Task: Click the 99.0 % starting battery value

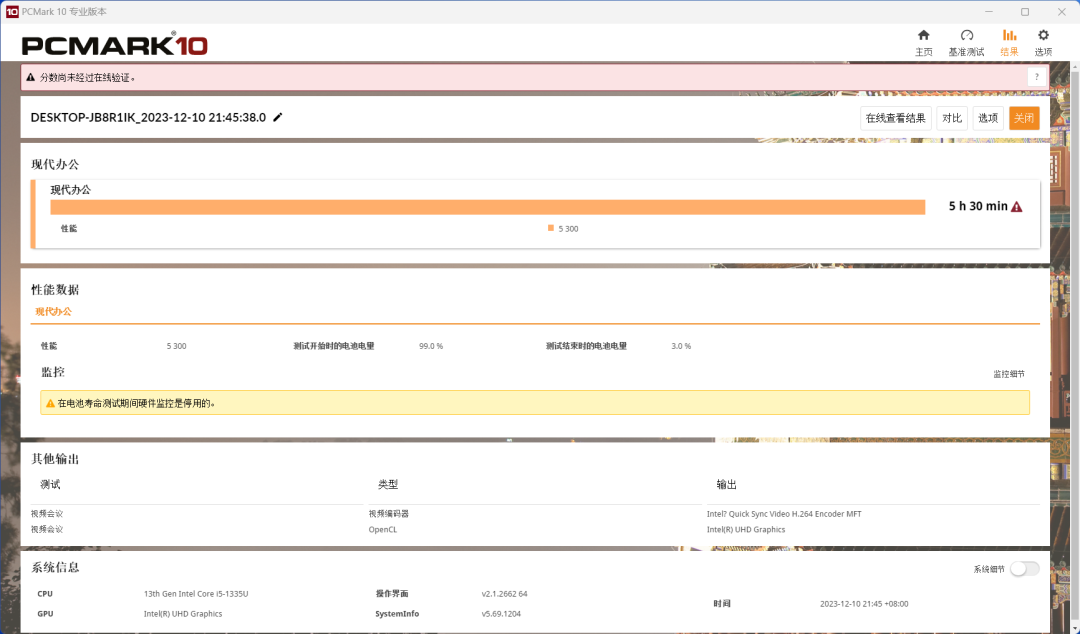Action: pyautogui.click(x=431, y=346)
